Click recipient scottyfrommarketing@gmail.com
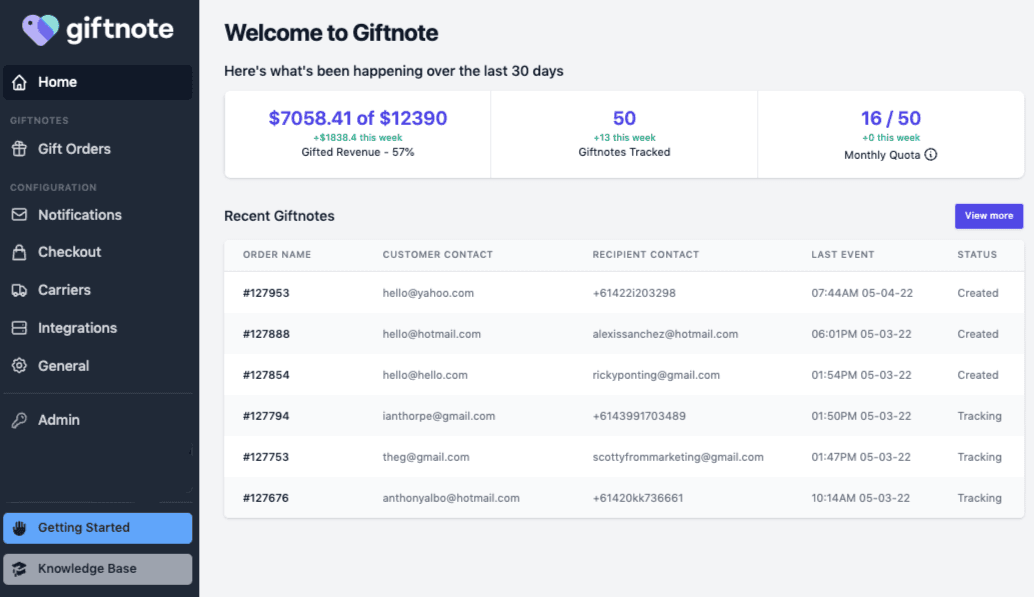This screenshot has height=597, width=1034. point(677,457)
